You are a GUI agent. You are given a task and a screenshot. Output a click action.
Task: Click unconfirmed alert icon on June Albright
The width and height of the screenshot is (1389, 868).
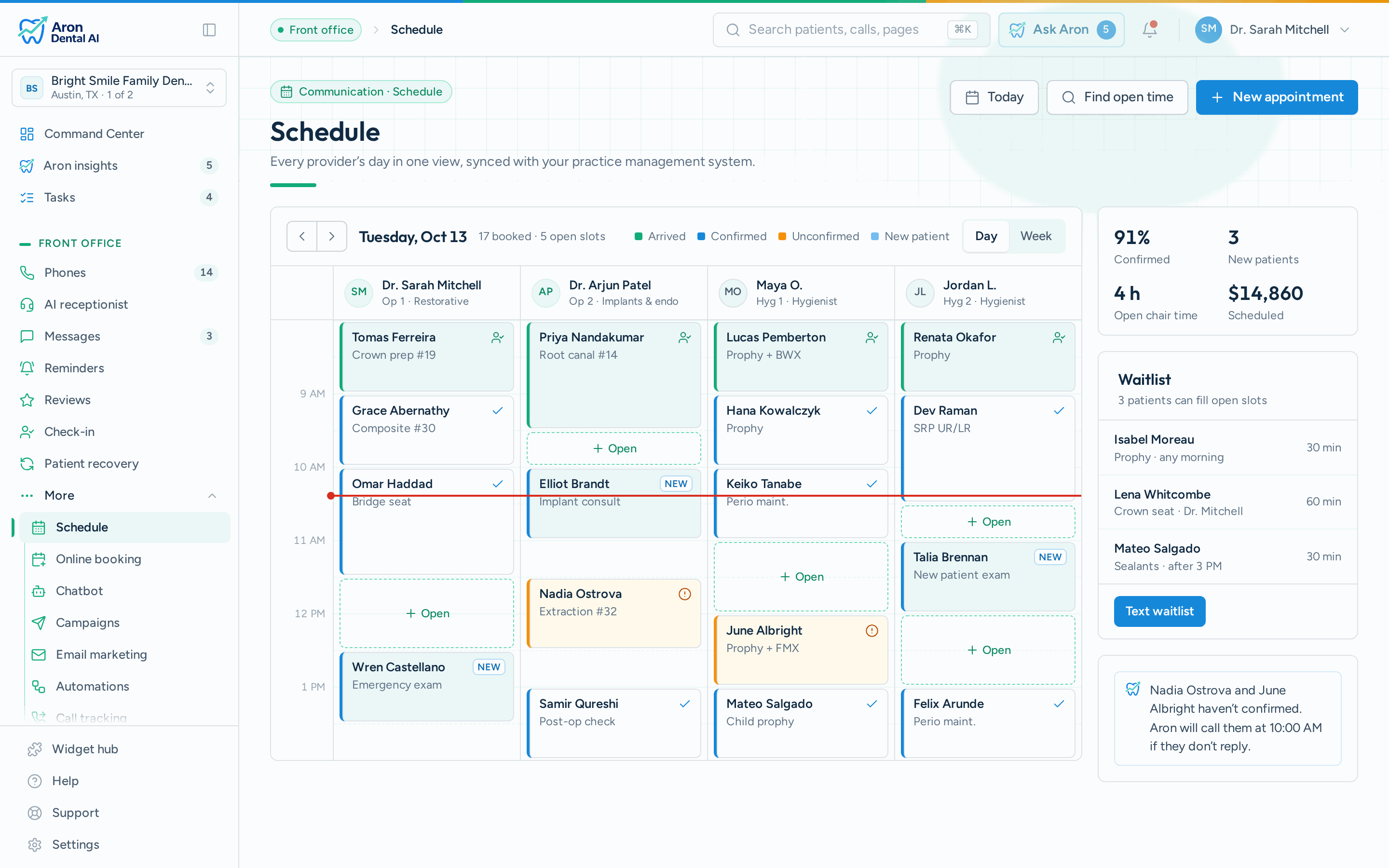coord(872,631)
